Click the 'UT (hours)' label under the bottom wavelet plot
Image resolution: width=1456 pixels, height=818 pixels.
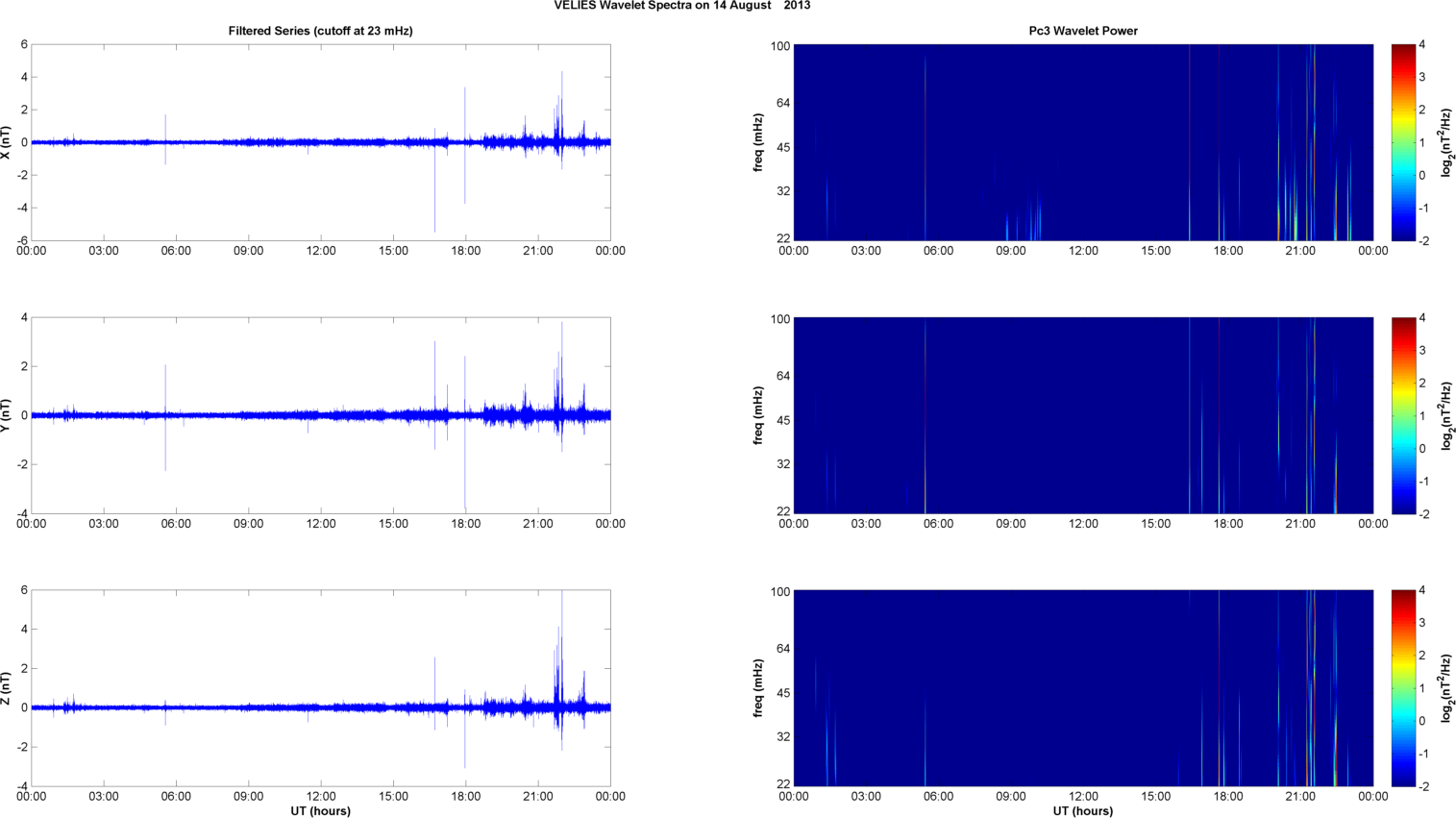[1083, 811]
